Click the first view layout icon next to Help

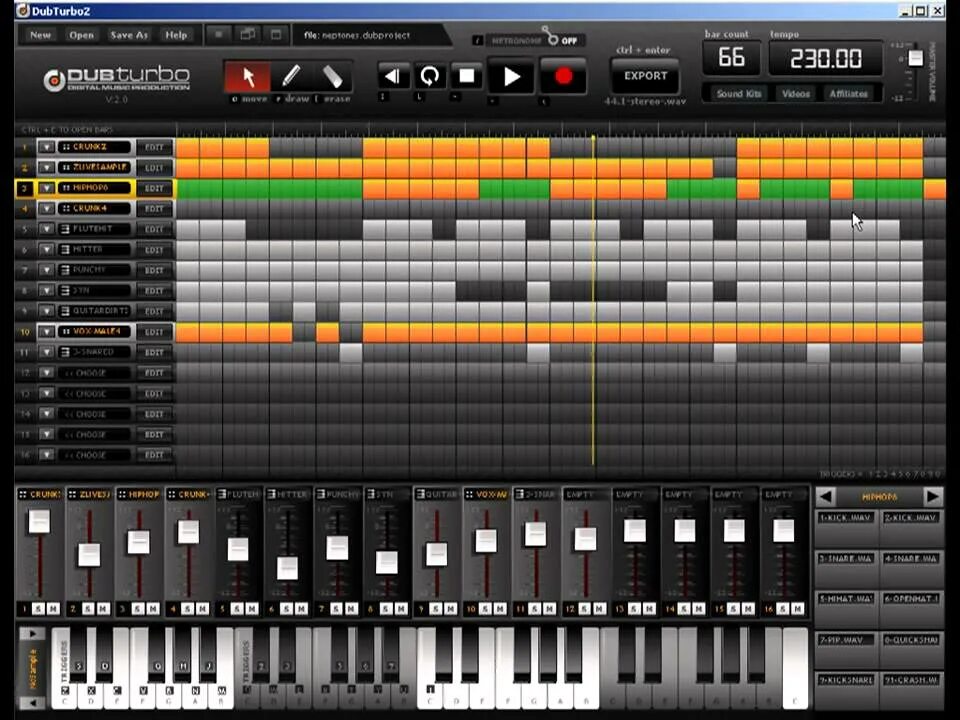coord(219,34)
